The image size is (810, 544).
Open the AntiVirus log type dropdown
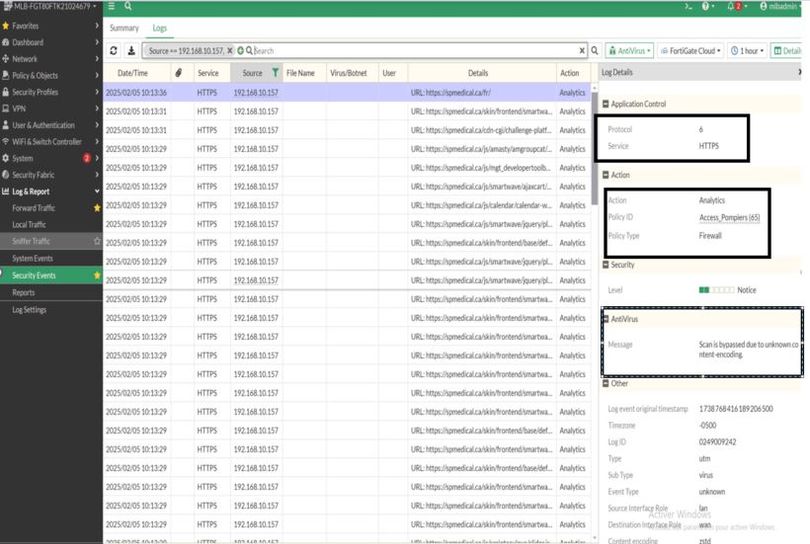pyautogui.click(x=629, y=51)
